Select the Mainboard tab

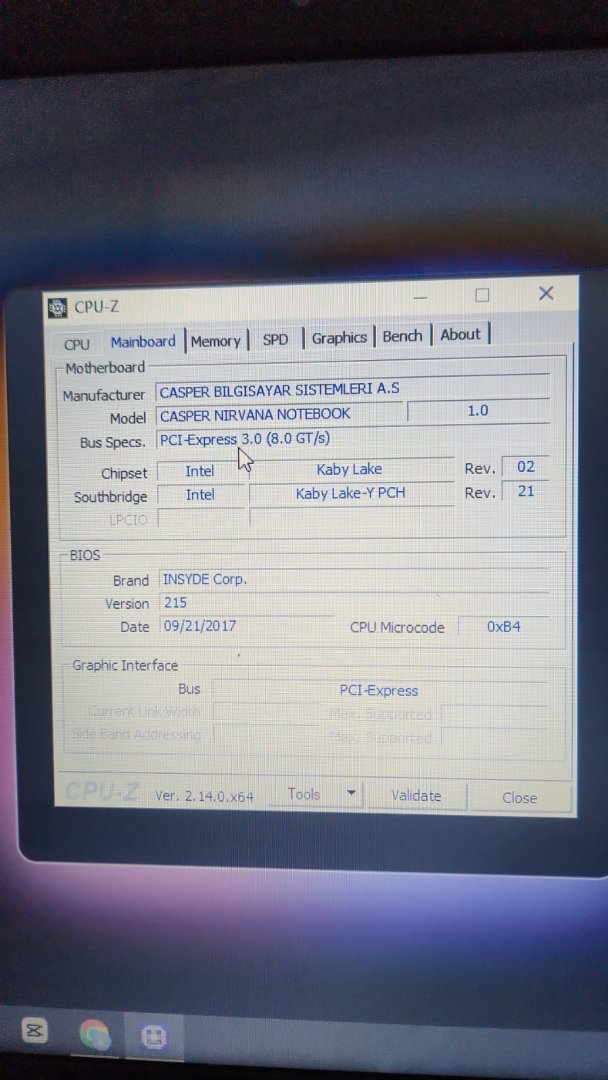pos(143,342)
